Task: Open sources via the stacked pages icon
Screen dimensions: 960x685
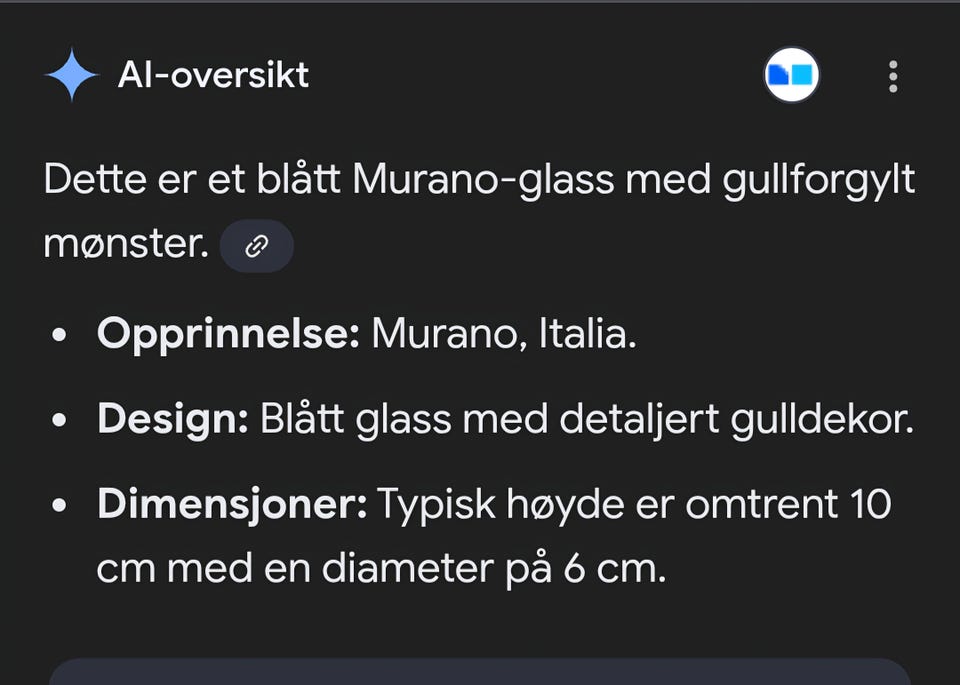Action: pos(791,75)
